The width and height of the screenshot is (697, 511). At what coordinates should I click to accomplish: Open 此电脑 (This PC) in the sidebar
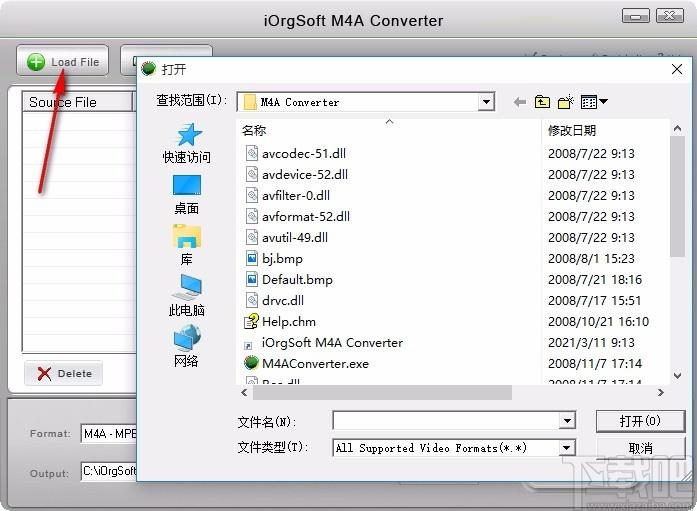(x=187, y=295)
